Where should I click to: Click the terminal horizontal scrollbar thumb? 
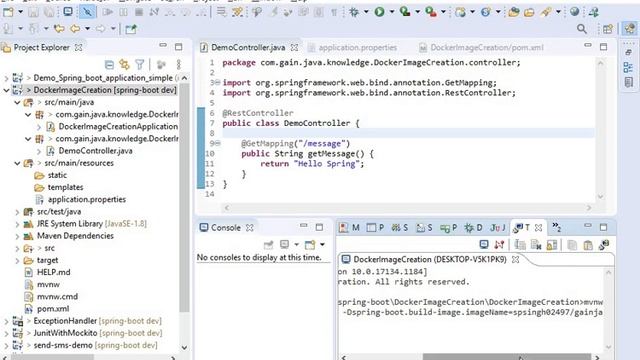pos(507,357)
